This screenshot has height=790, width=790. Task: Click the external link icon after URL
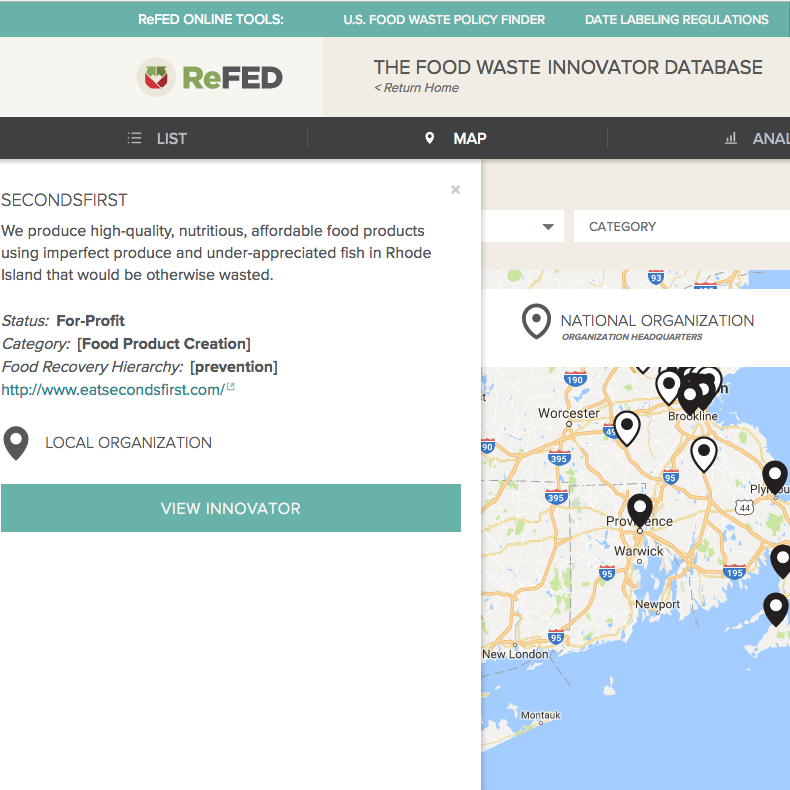[x=231, y=387]
